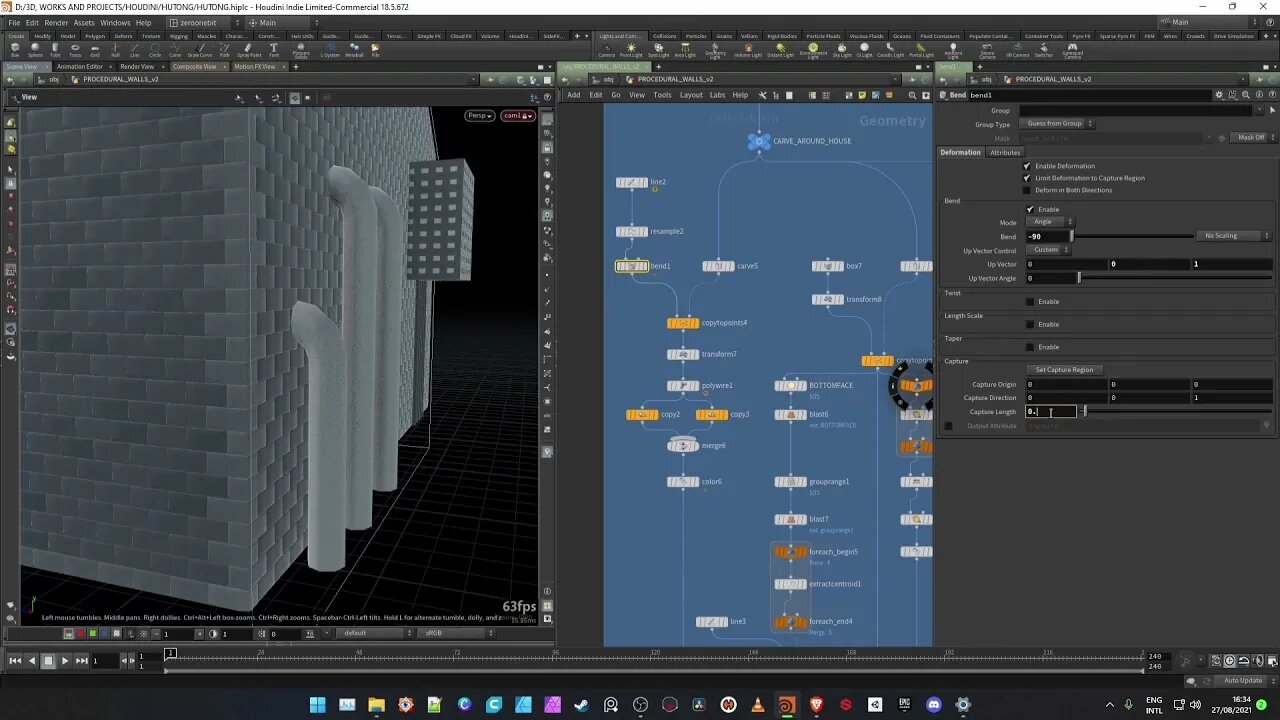1280x720 pixels.
Task: Select the Draw Curve shelf tool
Action: [x=200, y=49]
